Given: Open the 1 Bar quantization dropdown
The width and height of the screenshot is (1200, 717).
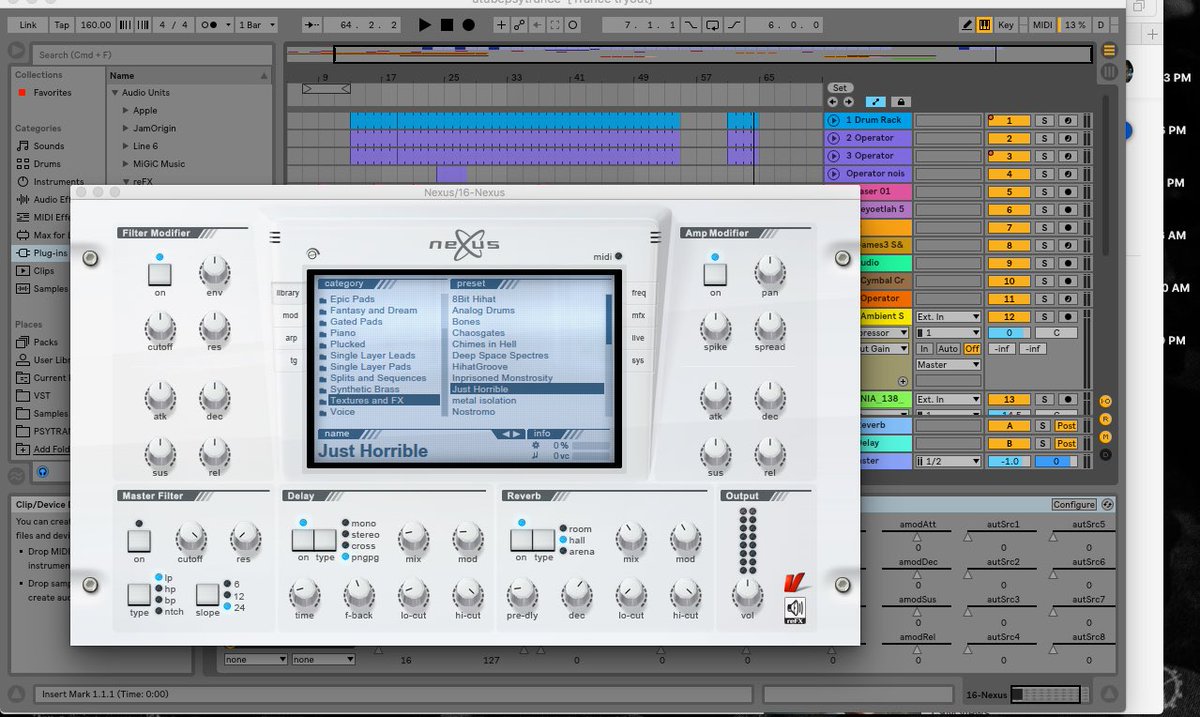Looking at the screenshot, I should point(257,24).
